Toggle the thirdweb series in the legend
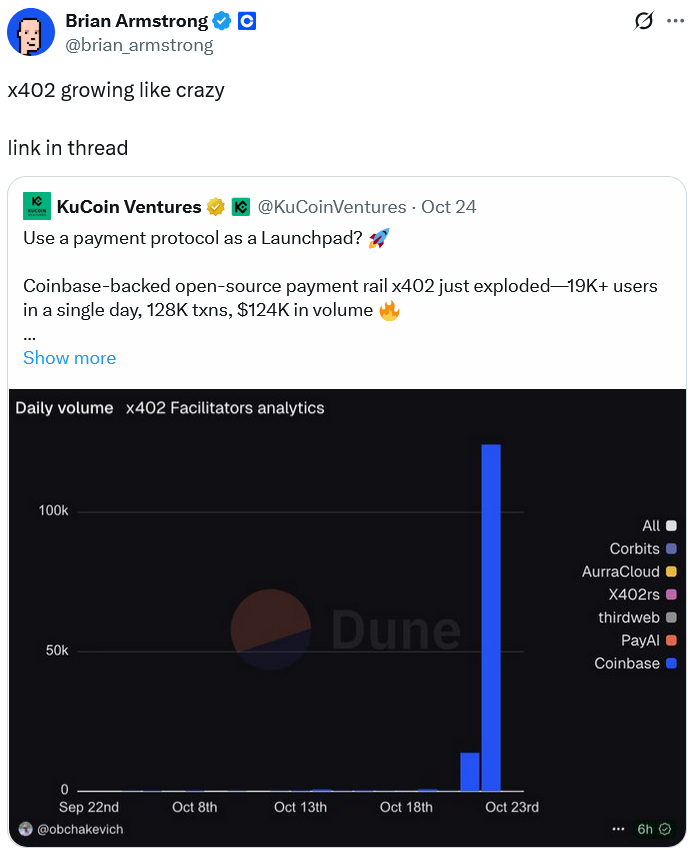Screen dimensions: 693x856 point(670,617)
